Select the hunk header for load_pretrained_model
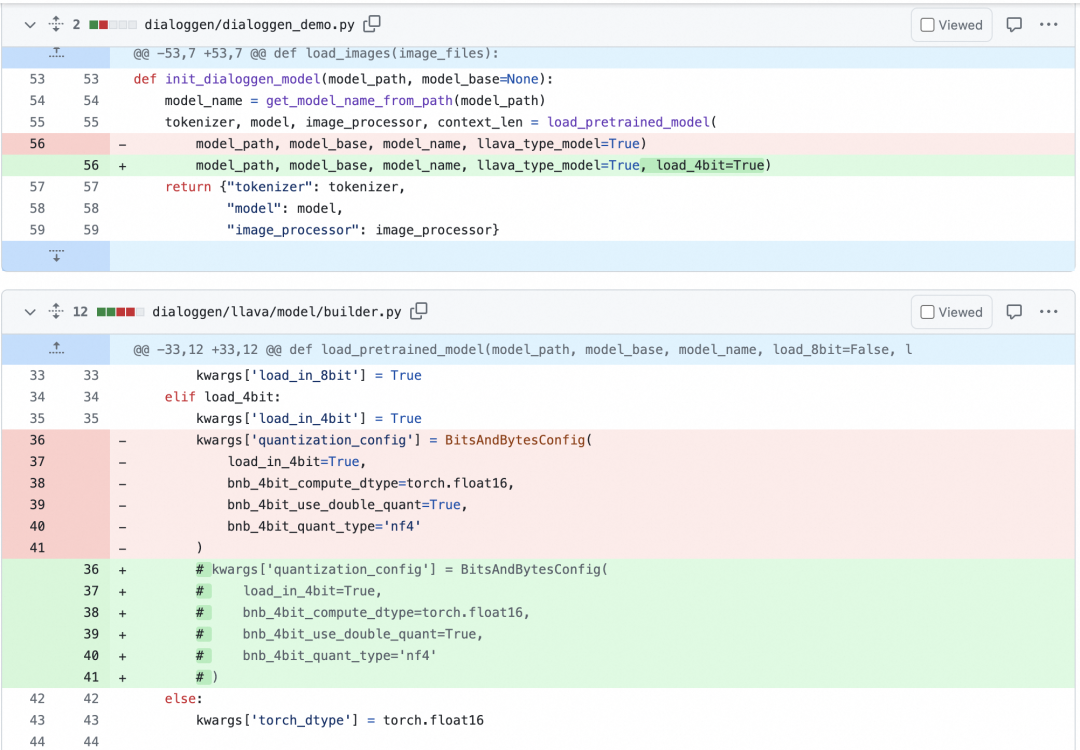This screenshot has width=1080, height=750. point(522,350)
